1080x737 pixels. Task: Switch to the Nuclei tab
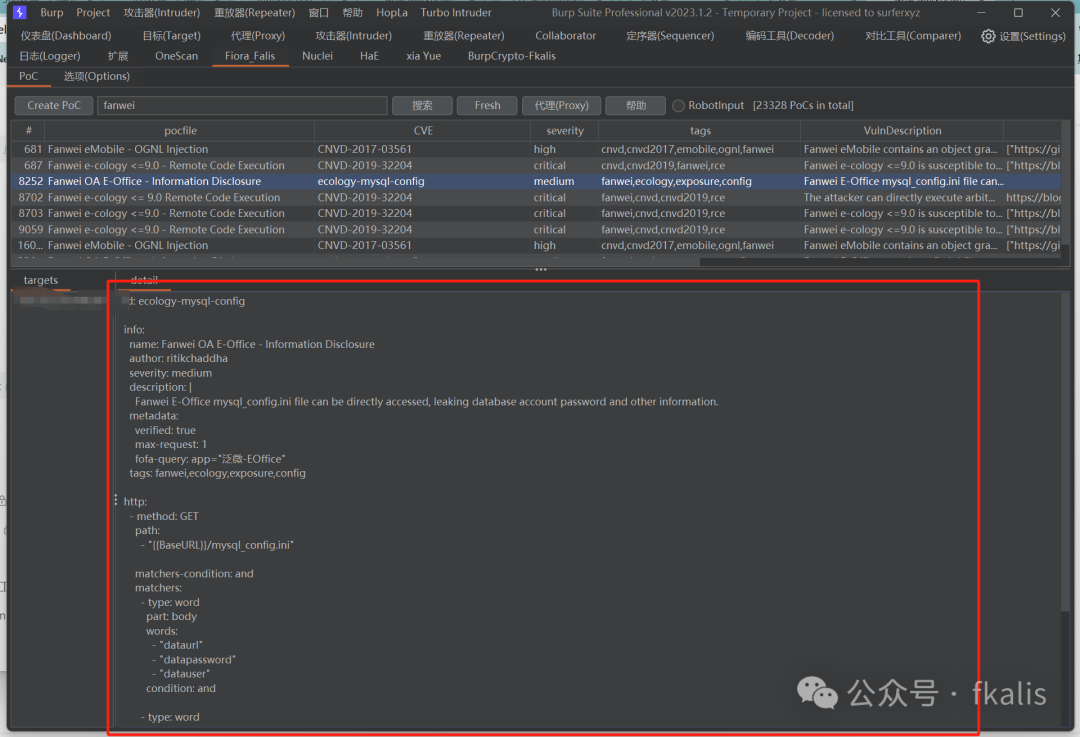(317, 56)
